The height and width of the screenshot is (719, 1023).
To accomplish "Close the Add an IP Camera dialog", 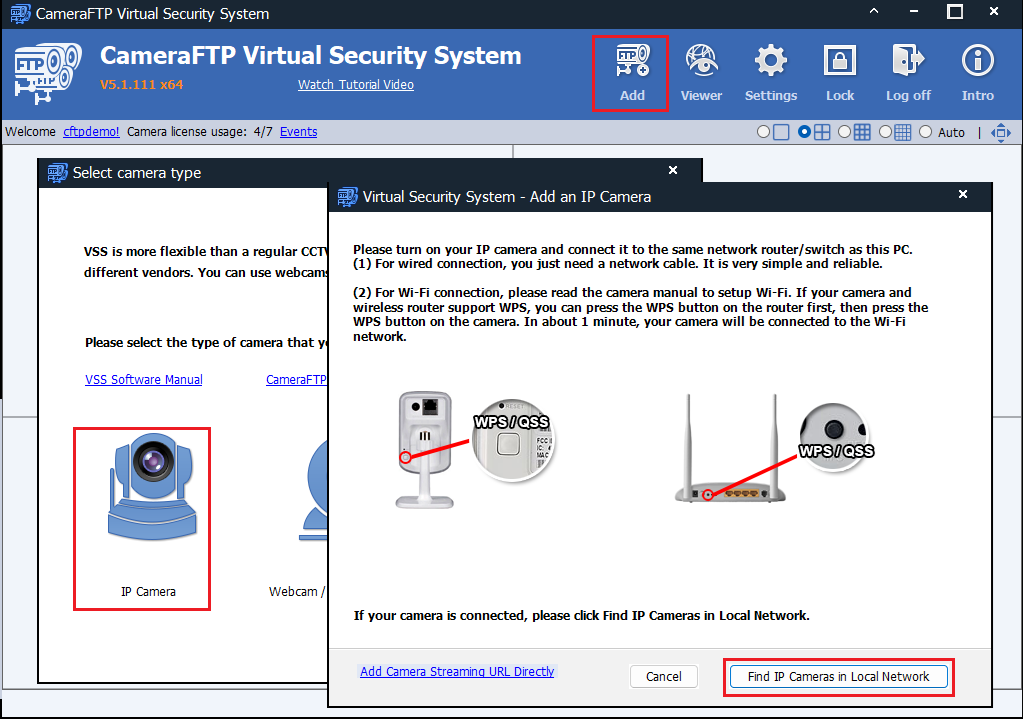I will coord(962,195).
